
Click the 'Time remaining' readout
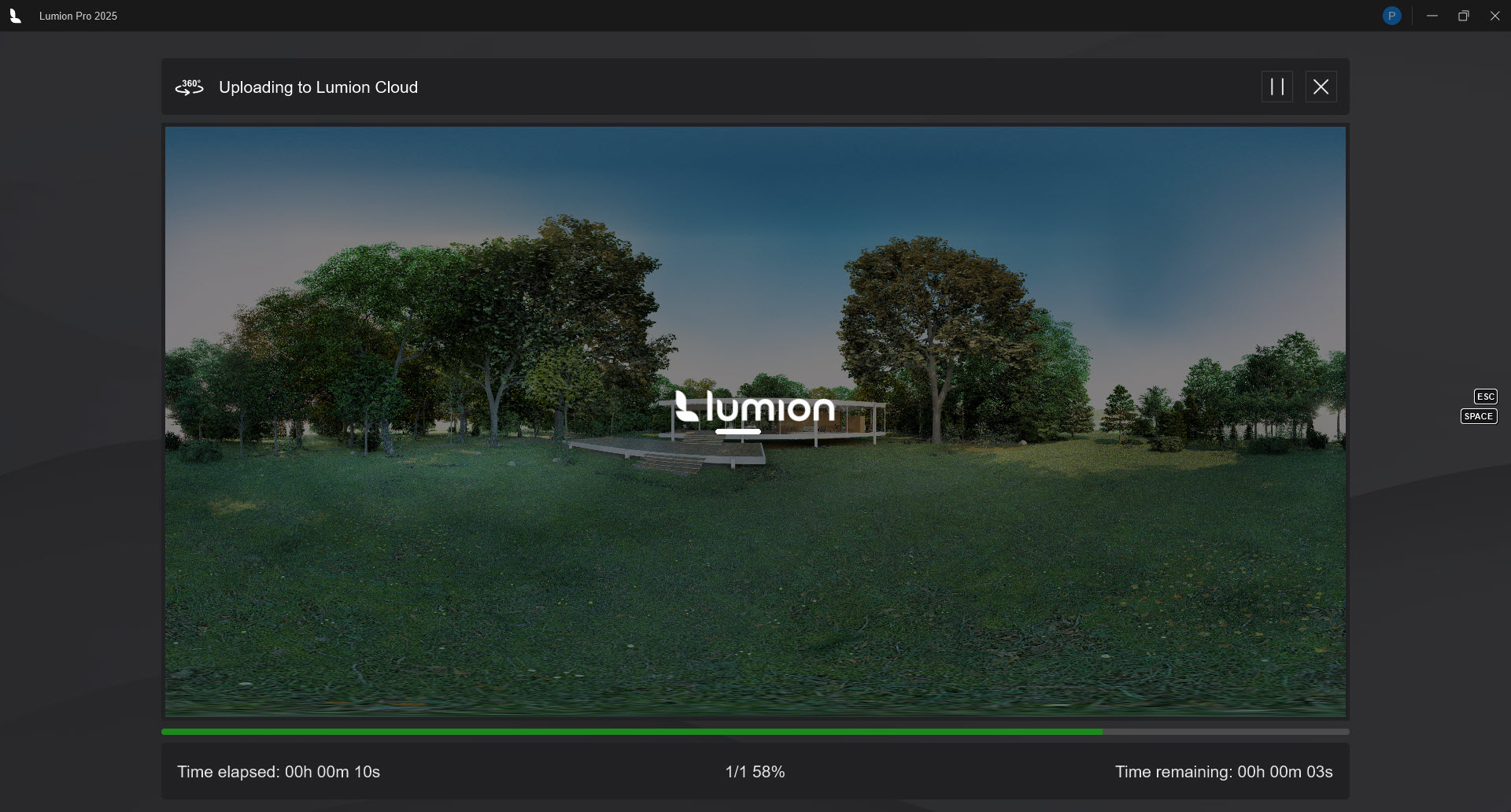(1223, 772)
